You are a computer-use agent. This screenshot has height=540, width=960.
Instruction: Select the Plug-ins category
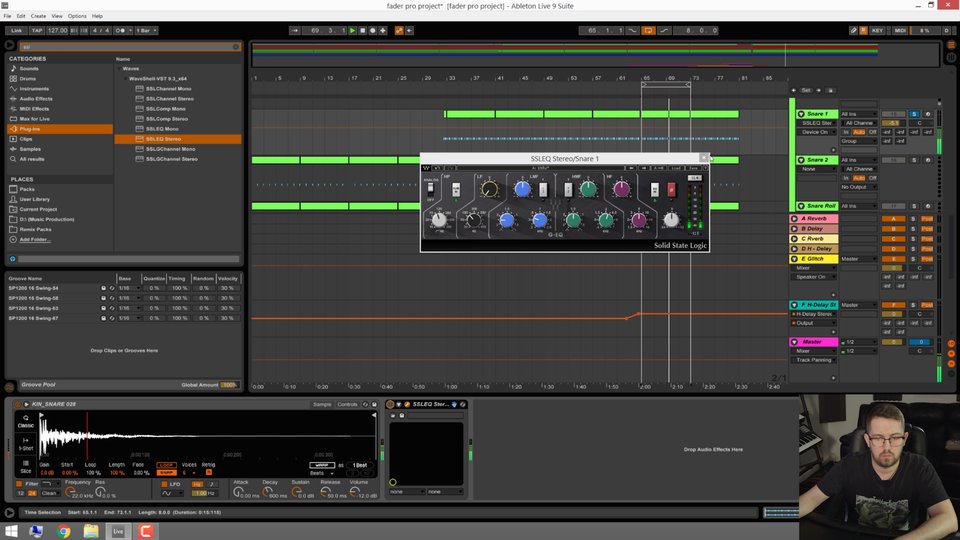pos(60,129)
